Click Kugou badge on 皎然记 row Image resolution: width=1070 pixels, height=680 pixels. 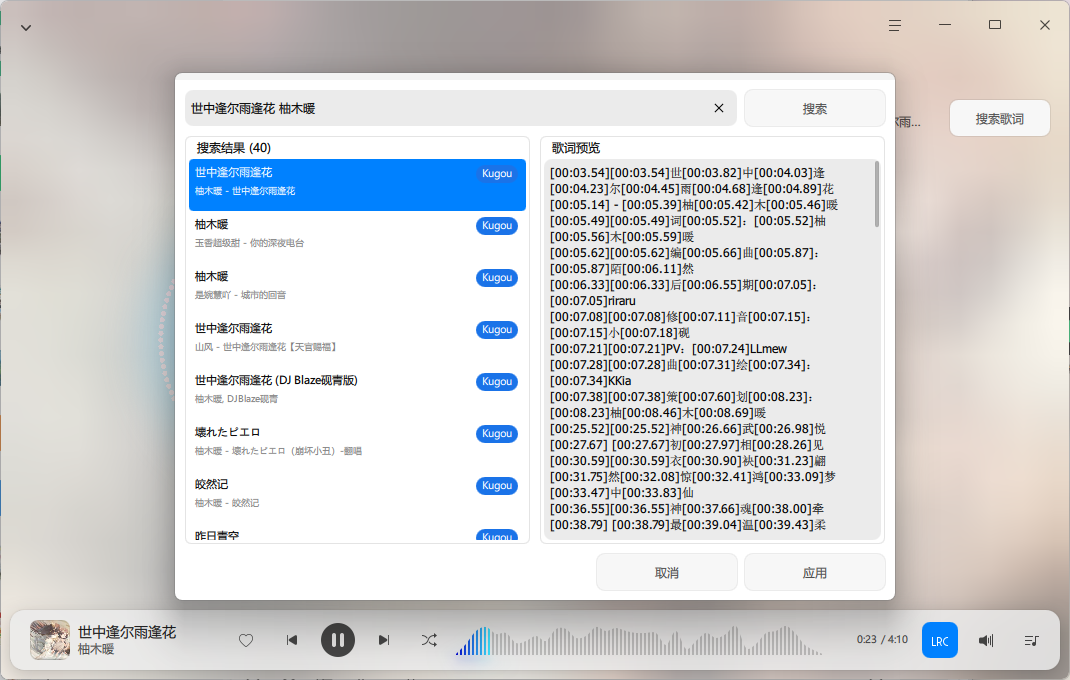click(x=497, y=485)
